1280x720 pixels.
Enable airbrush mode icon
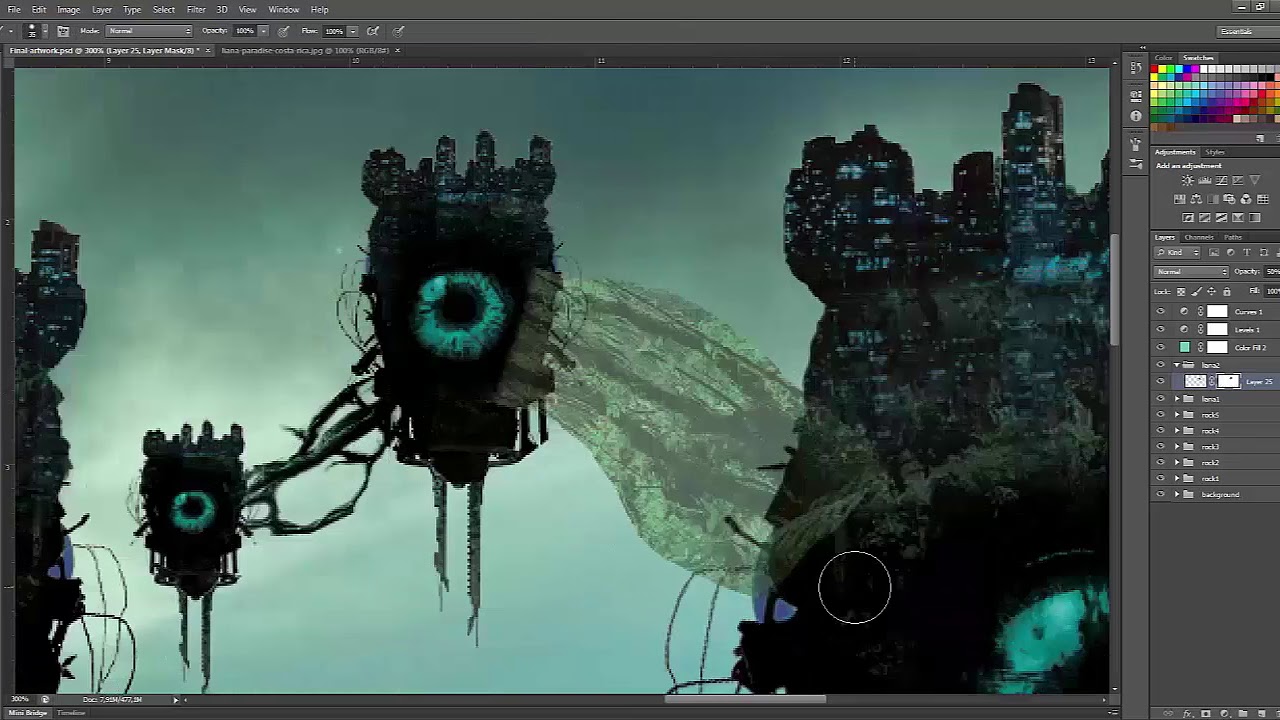(x=372, y=31)
